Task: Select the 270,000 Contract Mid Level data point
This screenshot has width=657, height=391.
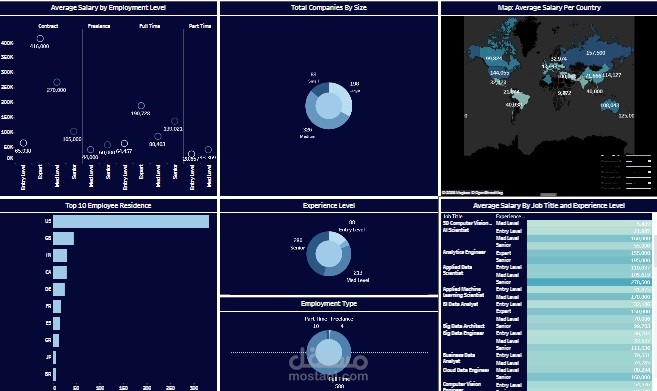Action: click(x=57, y=82)
